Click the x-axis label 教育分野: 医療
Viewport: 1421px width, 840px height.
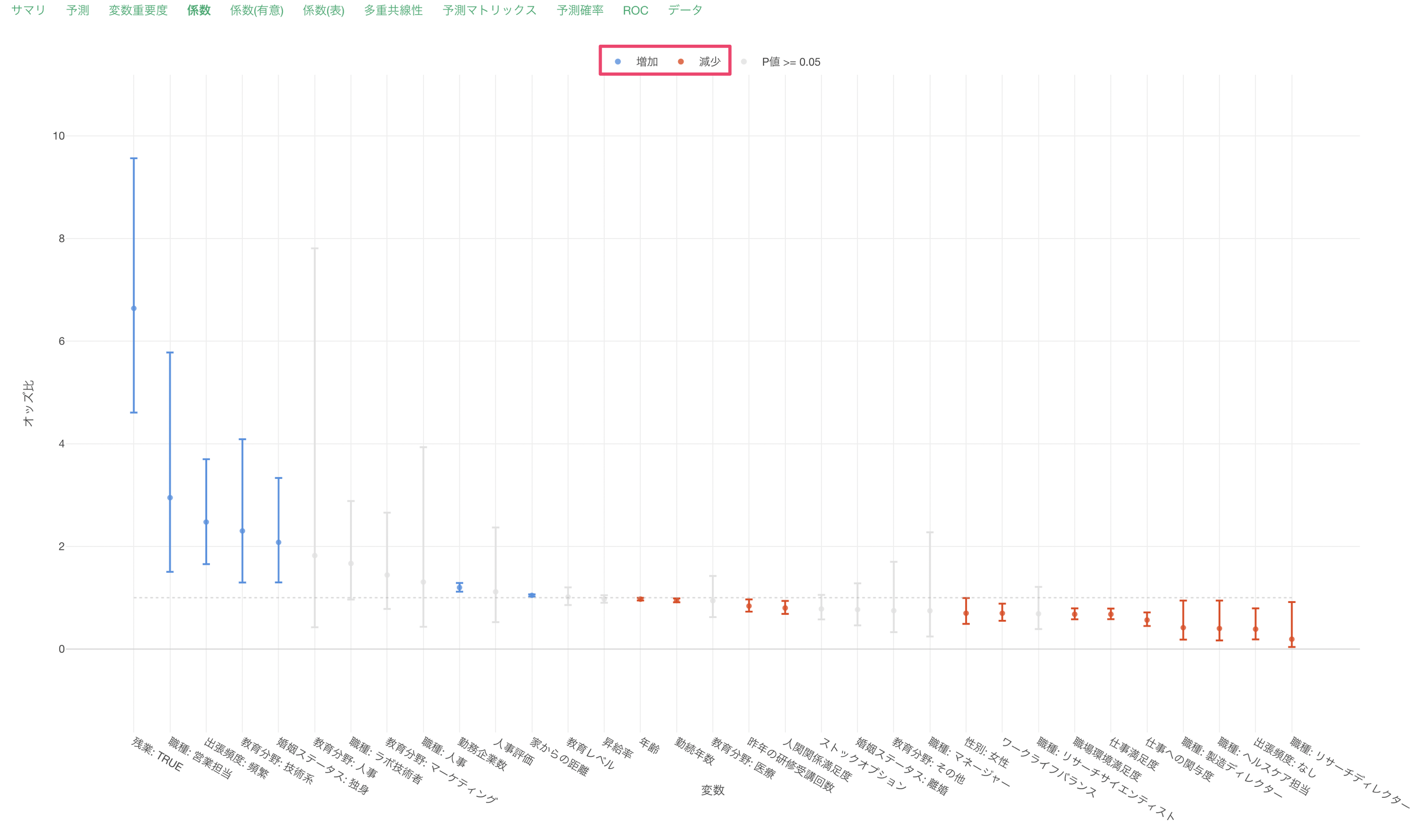point(743,758)
